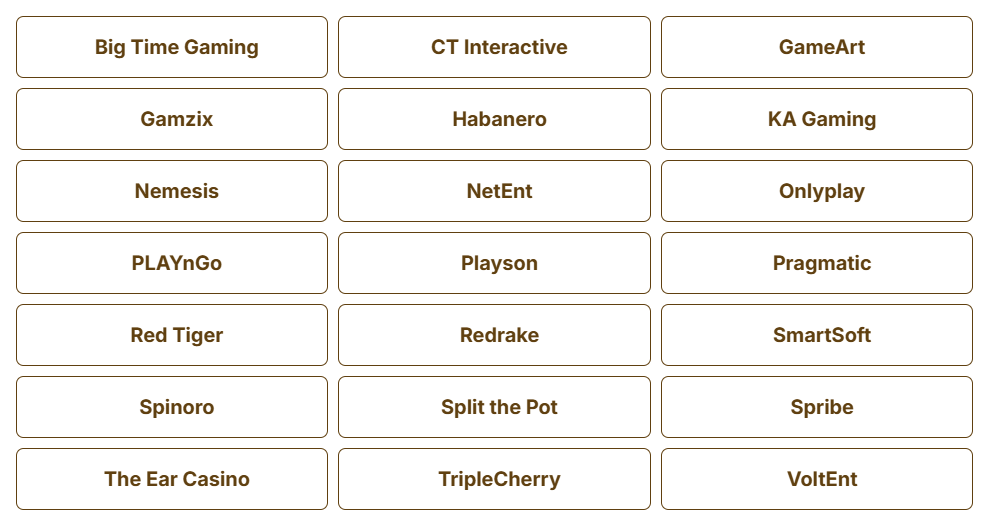Choose the Red Tiger provider
Image resolution: width=988 pixels, height=520 pixels.
172,335
